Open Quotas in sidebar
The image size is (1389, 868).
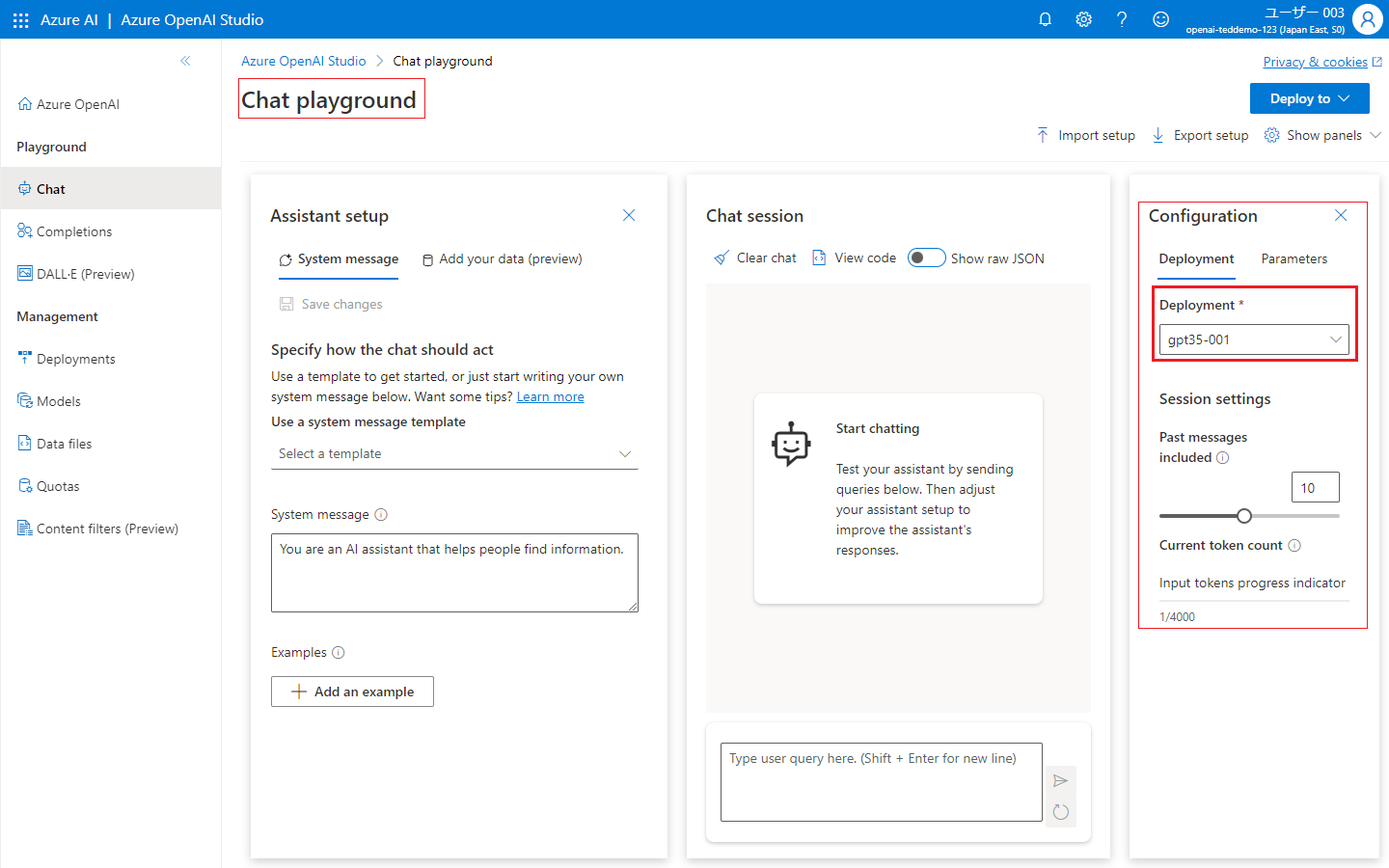pyautogui.click(x=111, y=486)
